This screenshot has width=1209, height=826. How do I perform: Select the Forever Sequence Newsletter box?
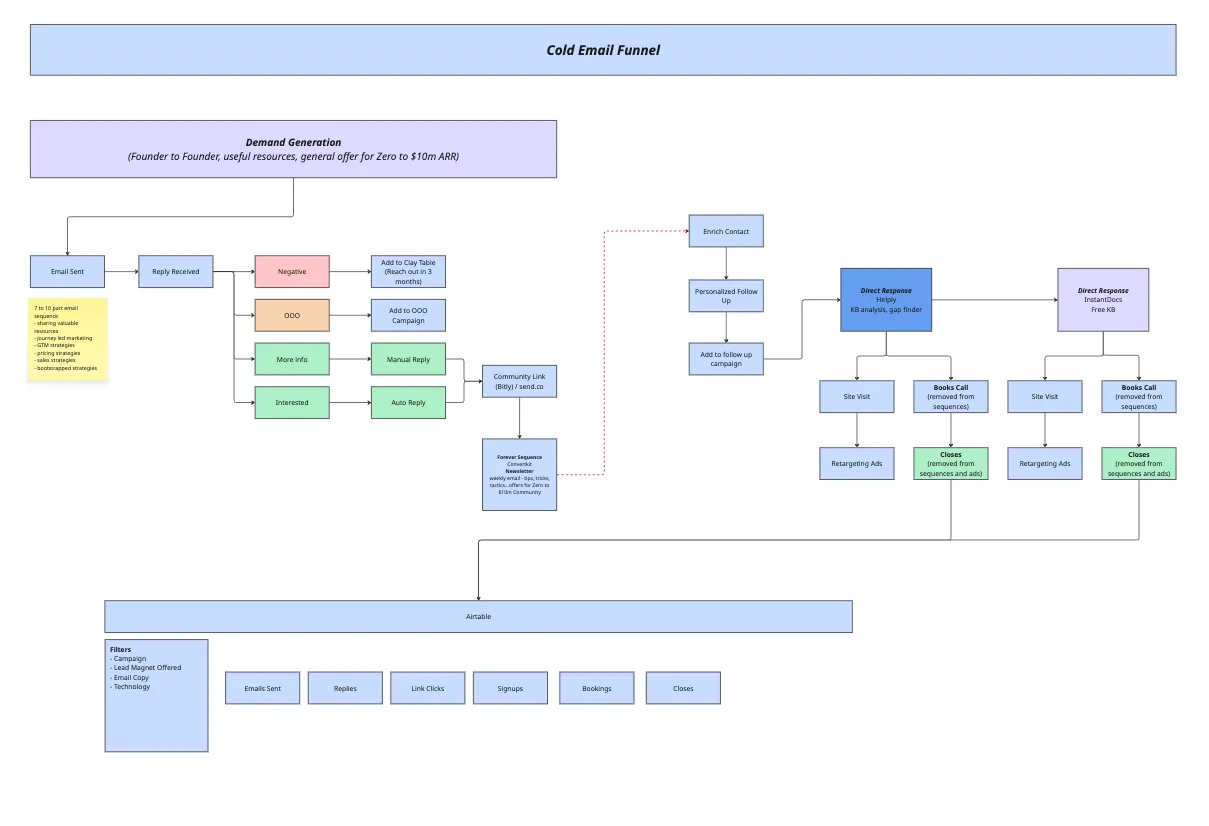[519, 474]
